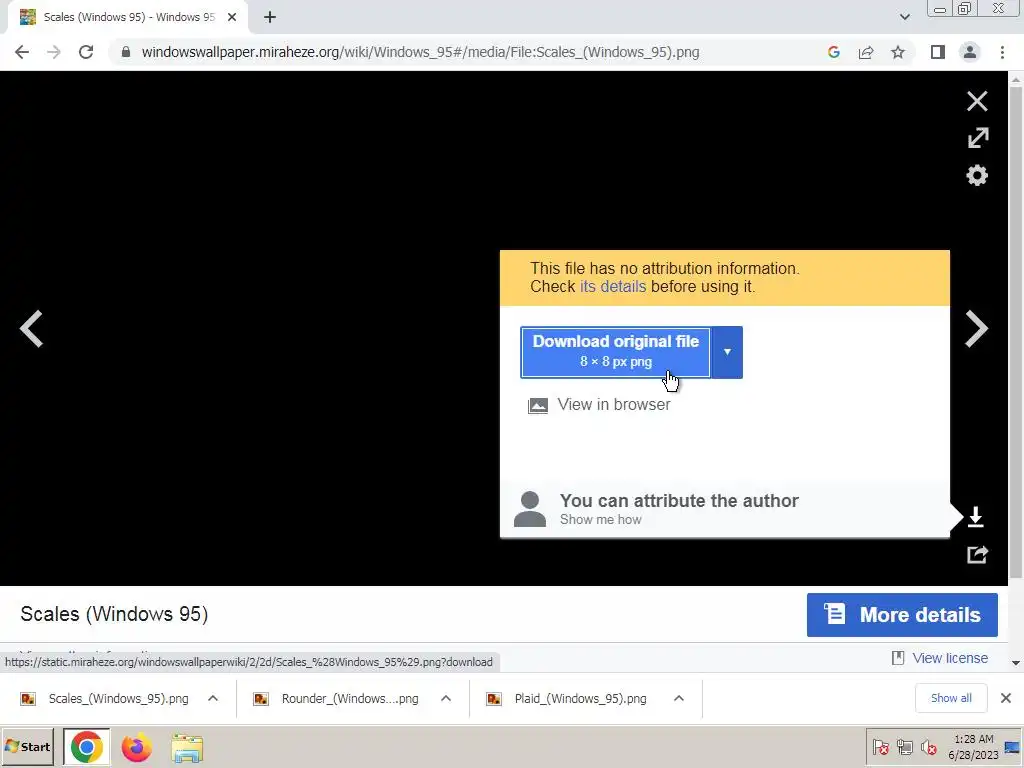1024x768 pixels.
Task: Expand options for the Scales_(Windows_95).png download
Action: click(x=213, y=699)
